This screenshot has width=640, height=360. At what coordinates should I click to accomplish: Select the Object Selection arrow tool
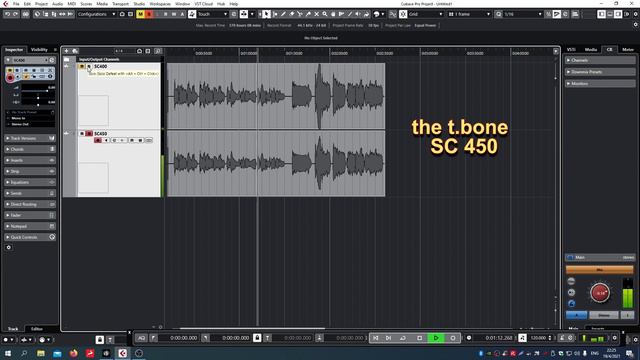pyautogui.click(x=266, y=14)
